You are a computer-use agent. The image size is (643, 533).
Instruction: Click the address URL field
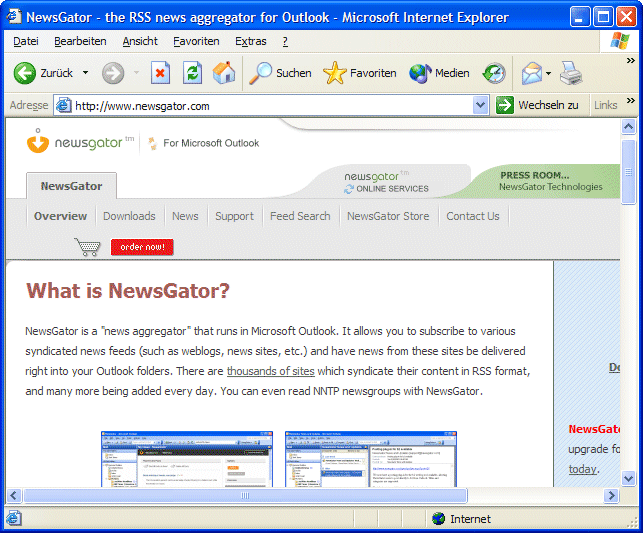coord(271,106)
